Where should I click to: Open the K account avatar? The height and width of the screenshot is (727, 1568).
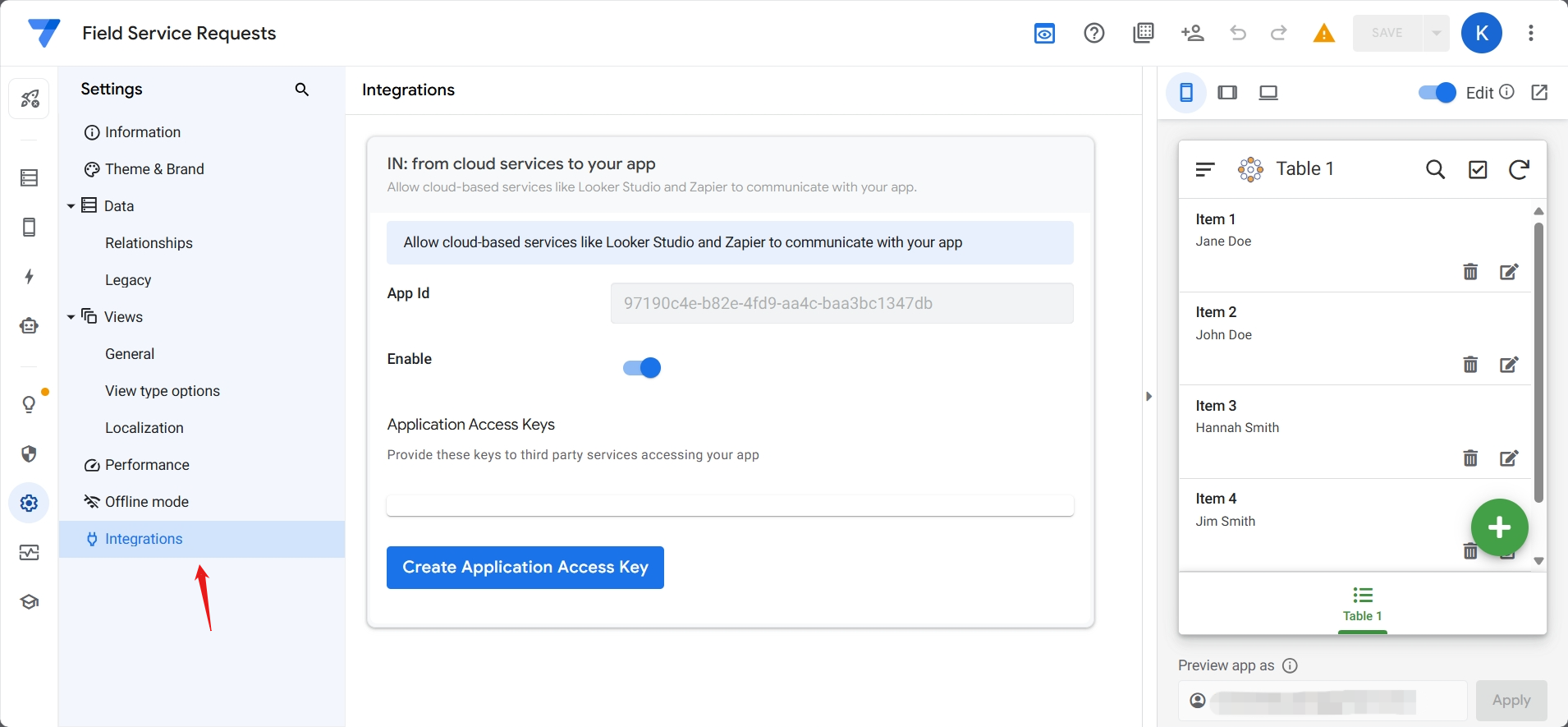tap(1482, 33)
